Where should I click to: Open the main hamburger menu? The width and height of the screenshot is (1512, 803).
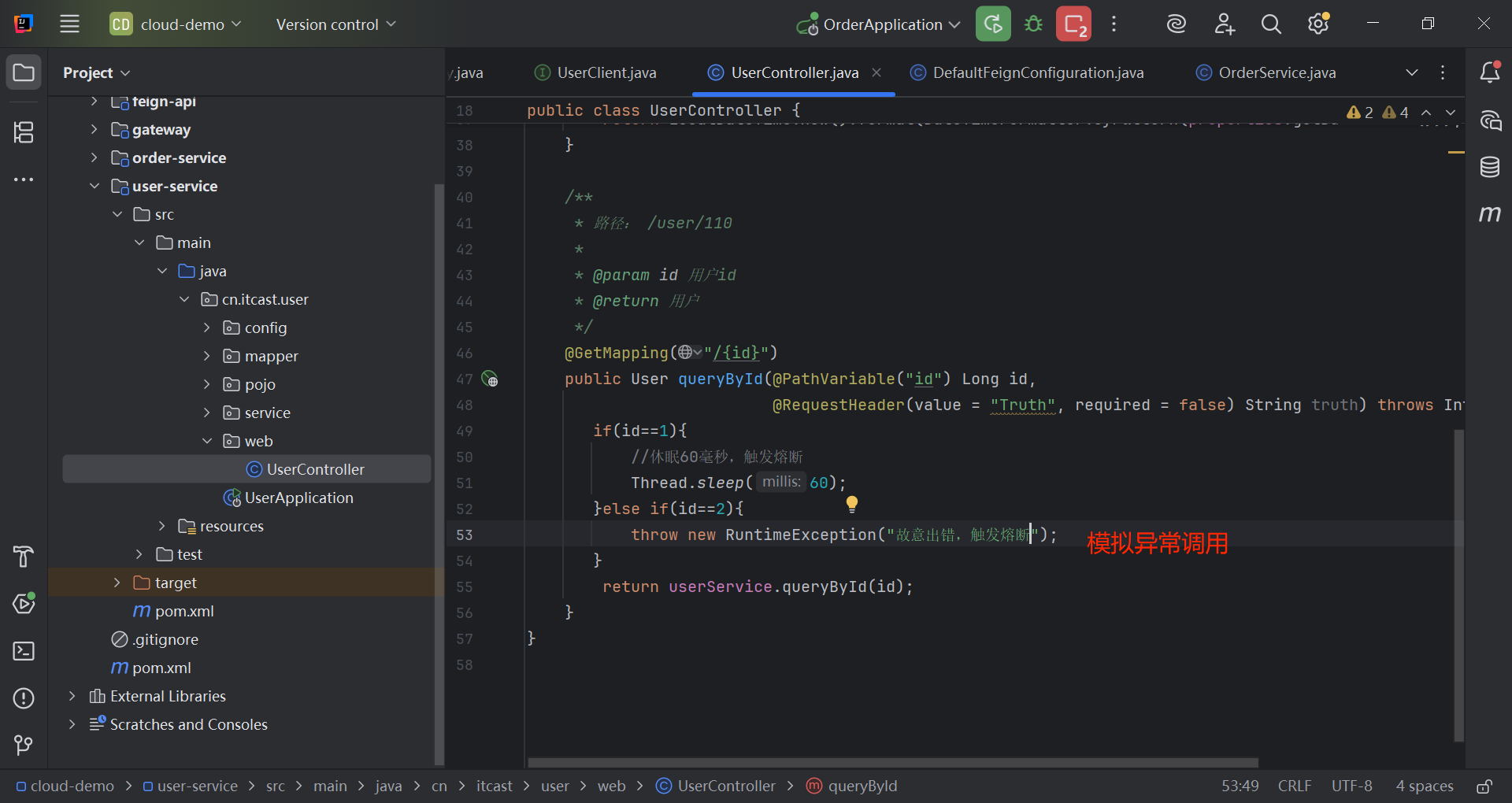[x=69, y=24]
